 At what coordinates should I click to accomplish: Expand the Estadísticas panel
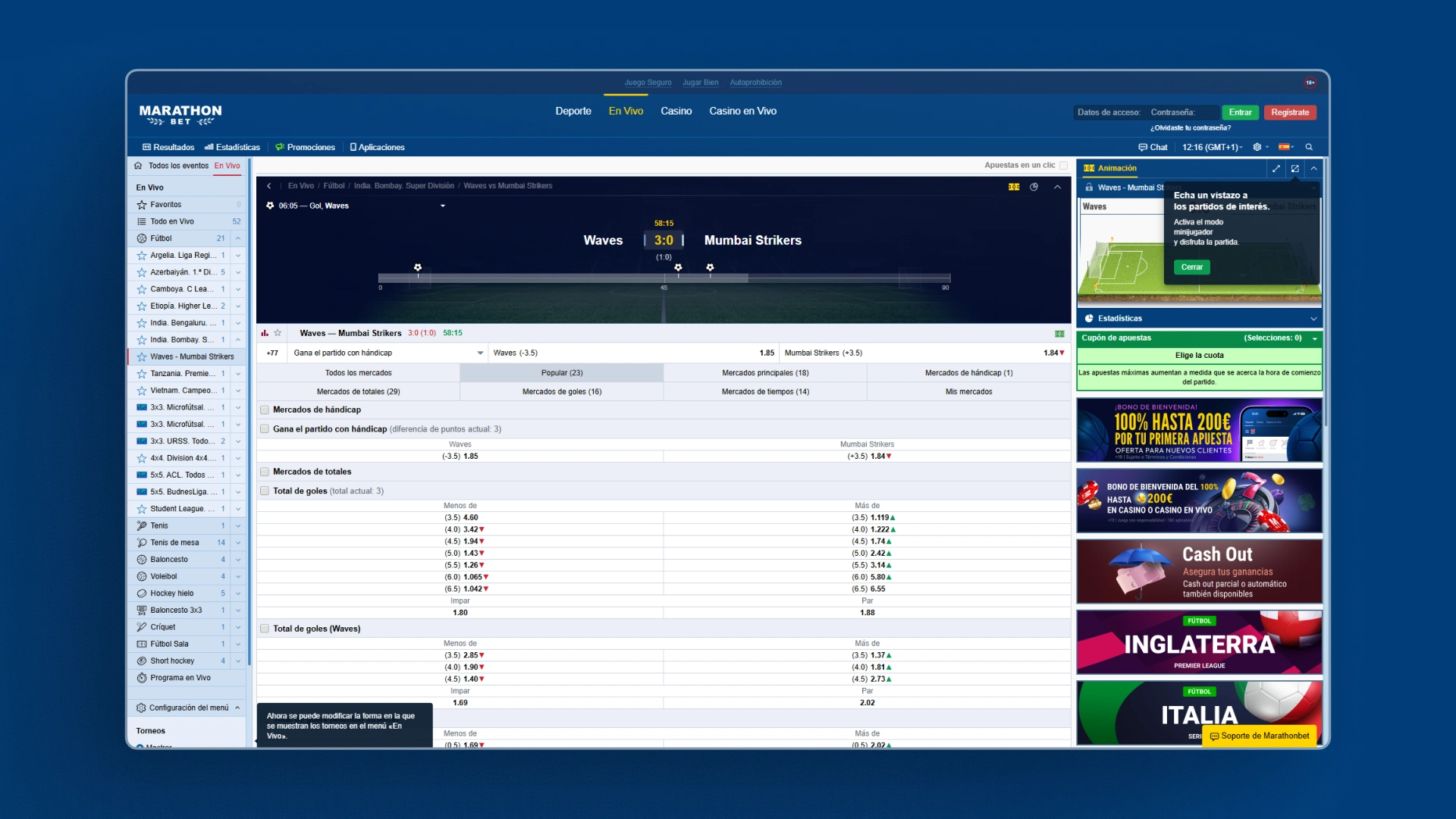pyautogui.click(x=1313, y=318)
